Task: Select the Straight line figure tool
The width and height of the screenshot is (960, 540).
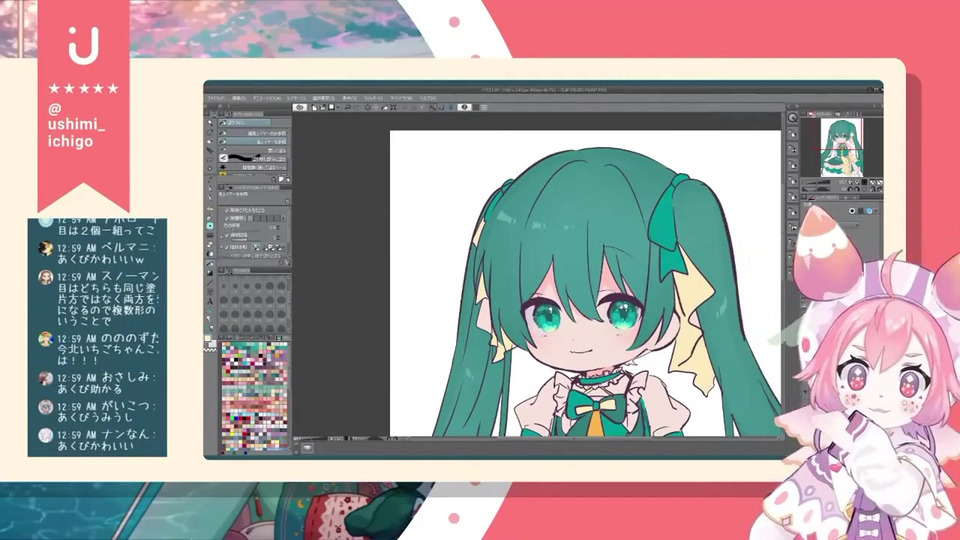Action: tap(210, 283)
